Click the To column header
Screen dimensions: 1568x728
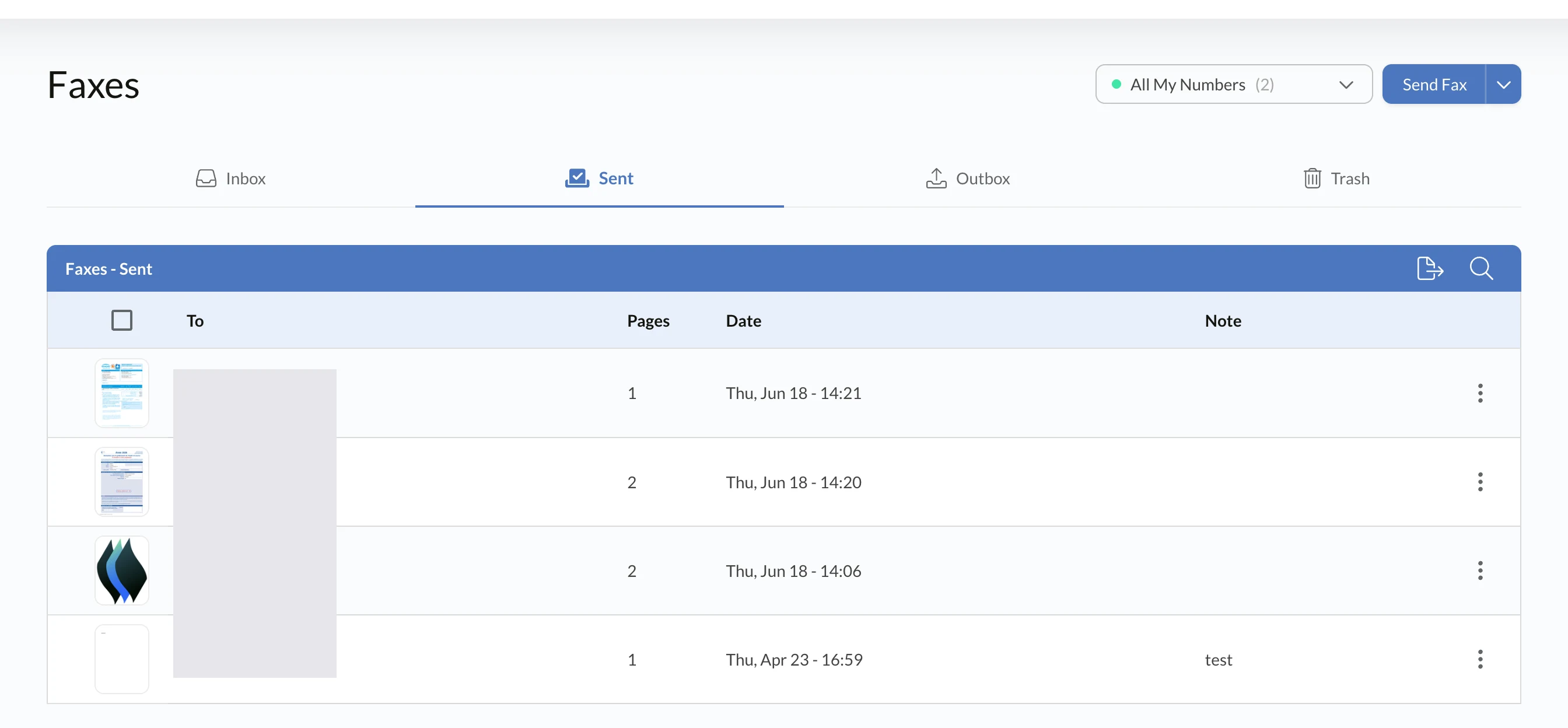click(x=195, y=321)
